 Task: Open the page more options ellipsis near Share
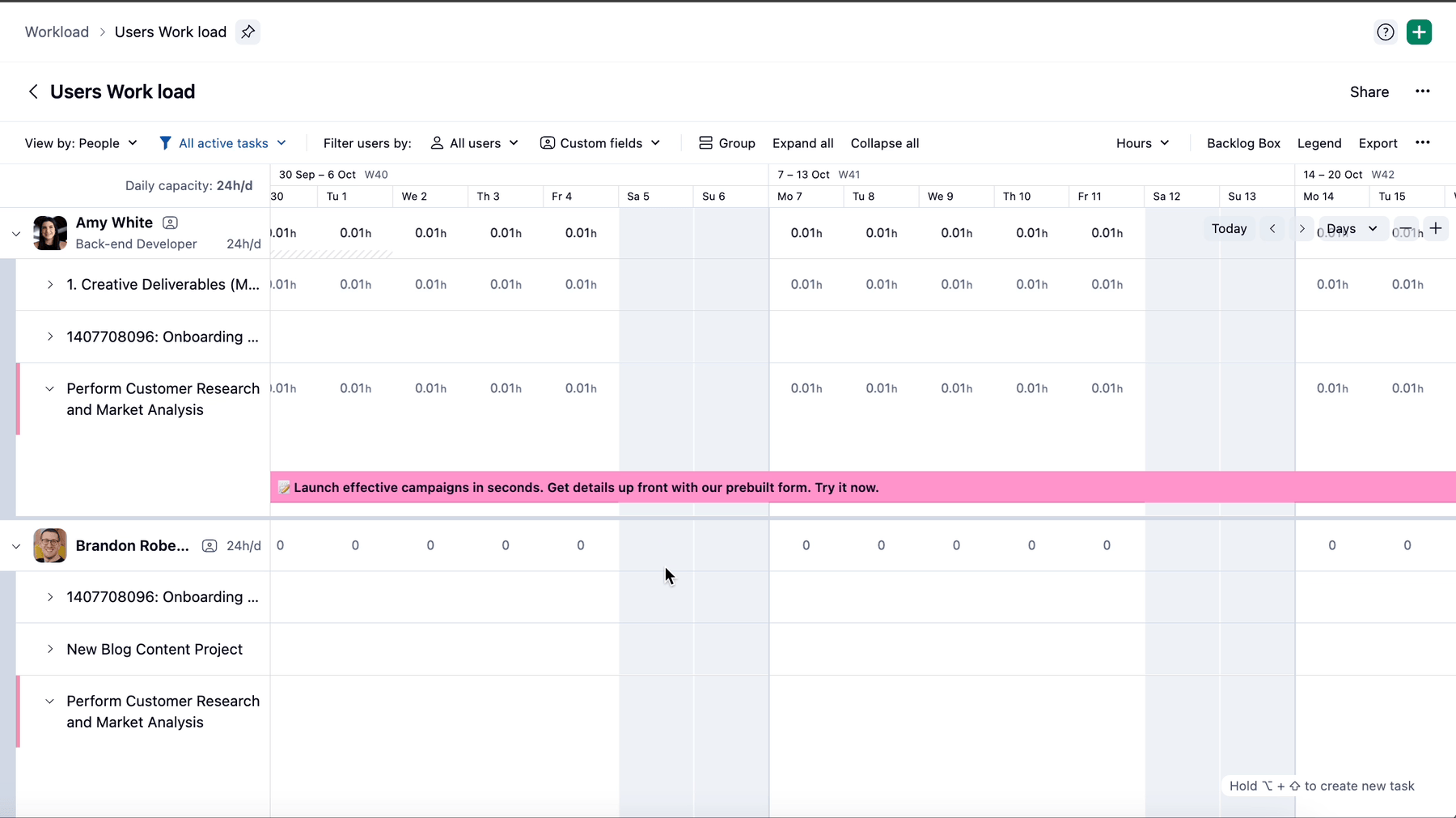pos(1423,91)
